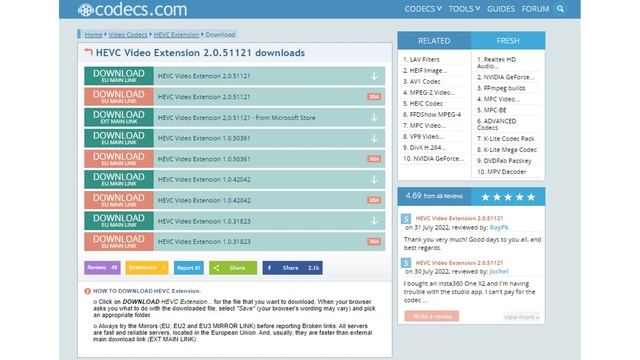Click the 5 score badge on RayPk's review
This screenshot has height=360, width=640.
coord(406,219)
